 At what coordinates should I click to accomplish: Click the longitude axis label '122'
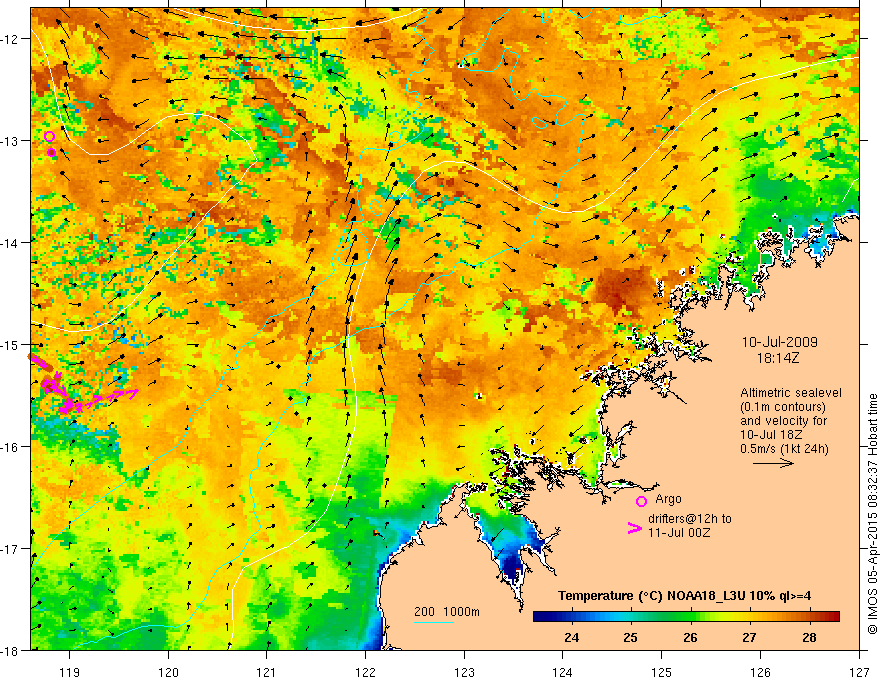coord(365,672)
